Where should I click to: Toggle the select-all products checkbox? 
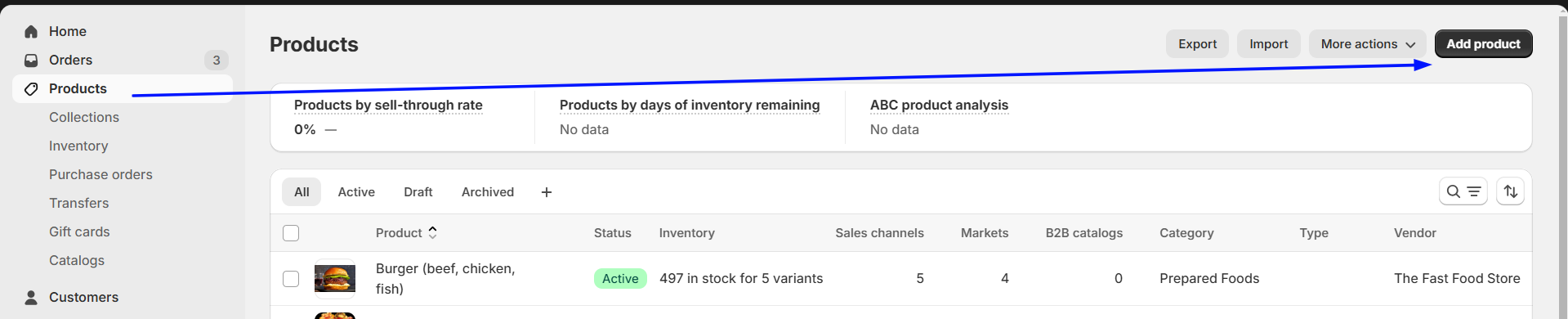click(291, 233)
